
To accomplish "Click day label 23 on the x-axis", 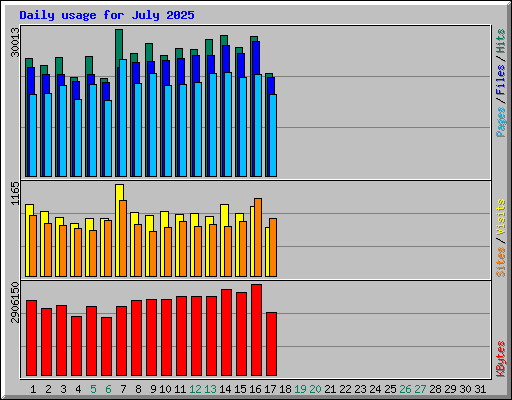I will (360, 389).
